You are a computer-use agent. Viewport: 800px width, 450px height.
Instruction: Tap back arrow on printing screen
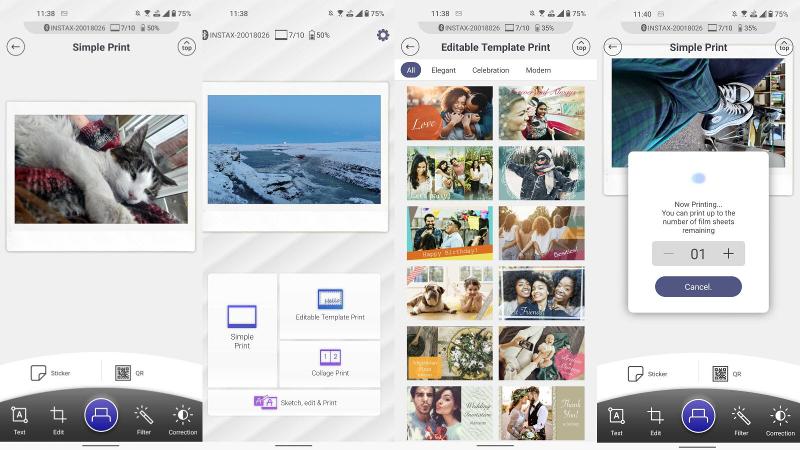coord(613,47)
